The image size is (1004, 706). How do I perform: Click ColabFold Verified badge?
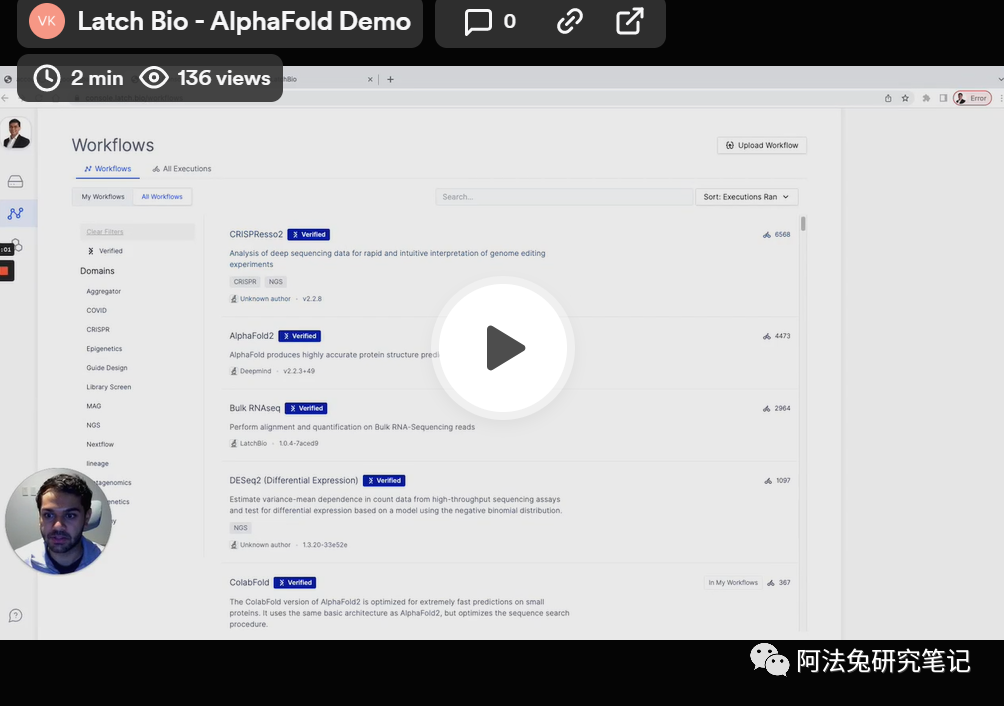(295, 582)
